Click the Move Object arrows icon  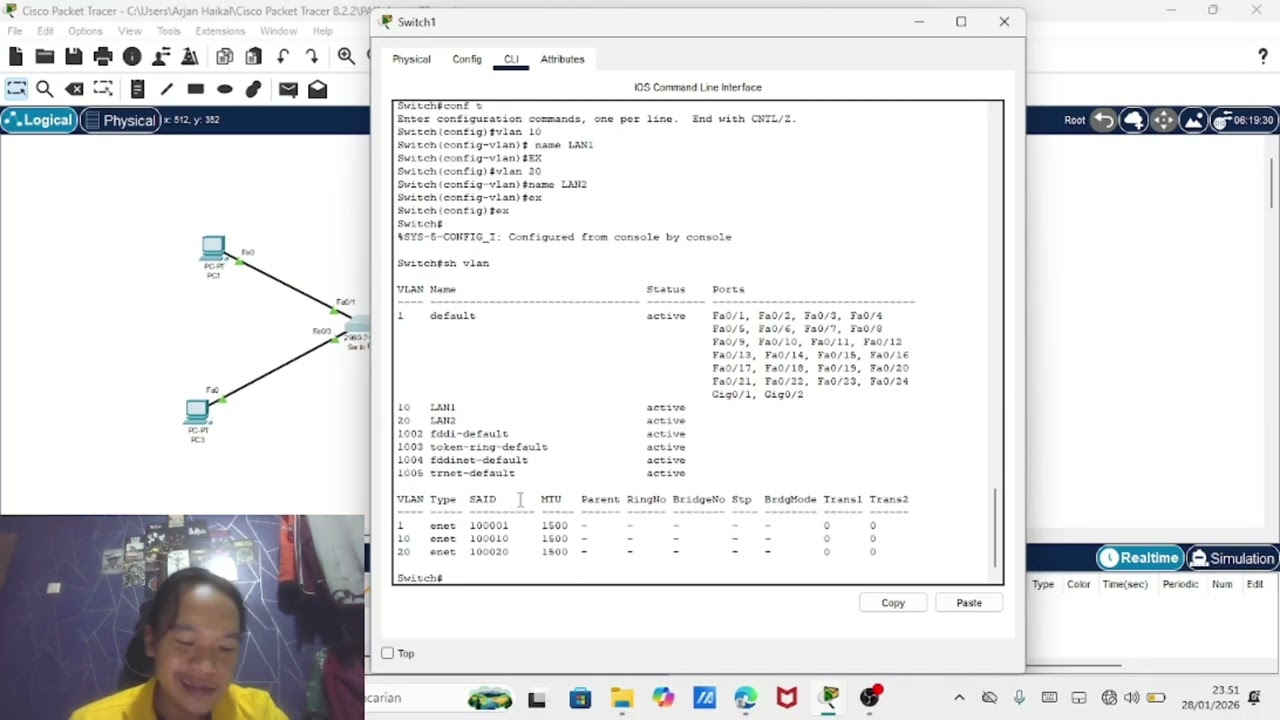click(1164, 120)
